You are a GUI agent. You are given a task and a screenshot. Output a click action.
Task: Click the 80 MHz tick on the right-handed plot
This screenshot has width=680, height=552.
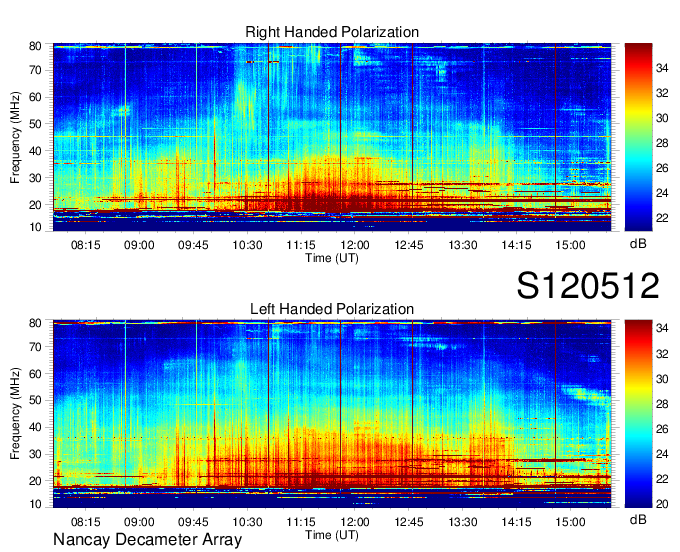tap(35, 46)
